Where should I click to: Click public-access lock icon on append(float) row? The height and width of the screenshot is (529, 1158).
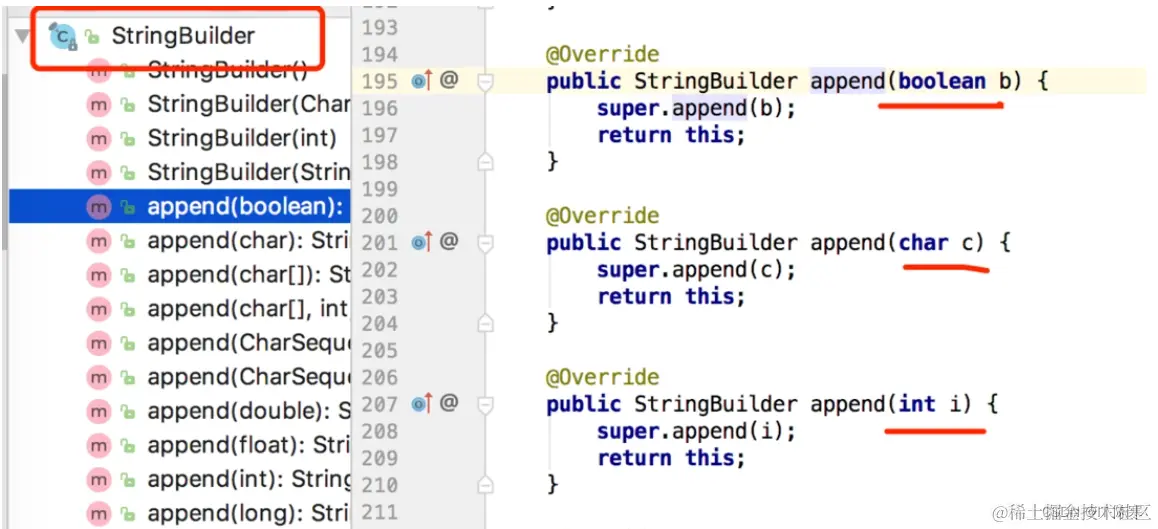click(x=129, y=446)
